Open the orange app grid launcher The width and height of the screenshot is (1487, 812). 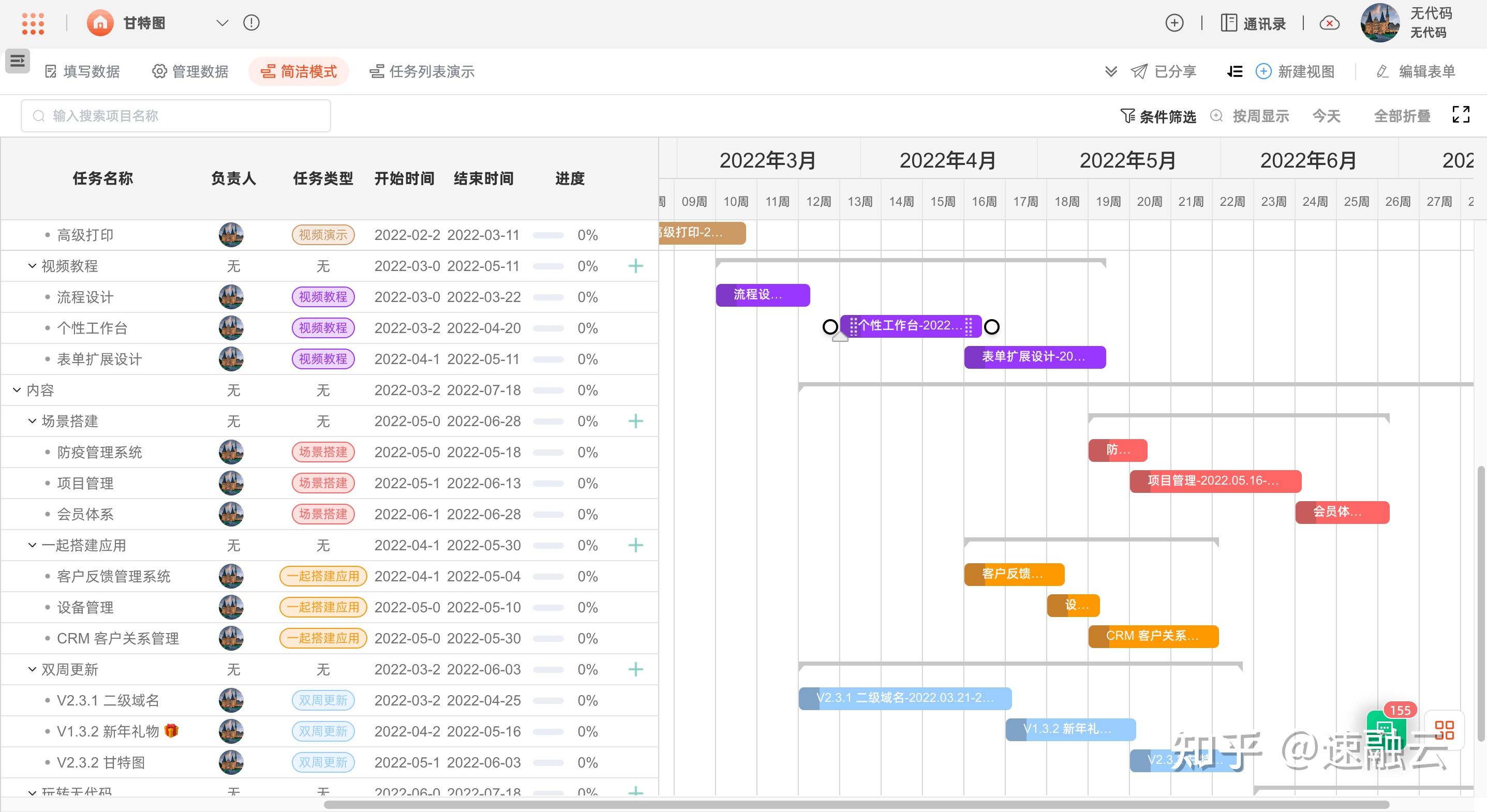click(33, 23)
